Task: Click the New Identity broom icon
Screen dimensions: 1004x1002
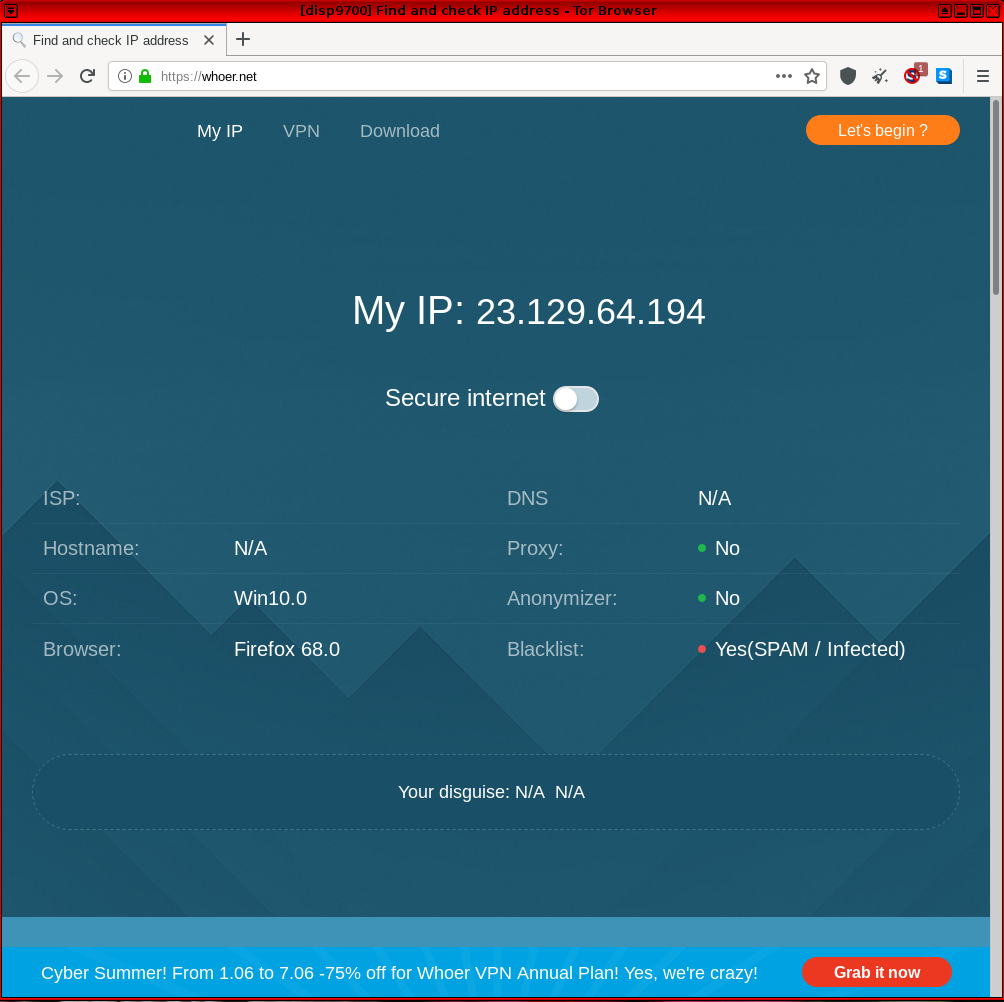Action: click(x=880, y=76)
